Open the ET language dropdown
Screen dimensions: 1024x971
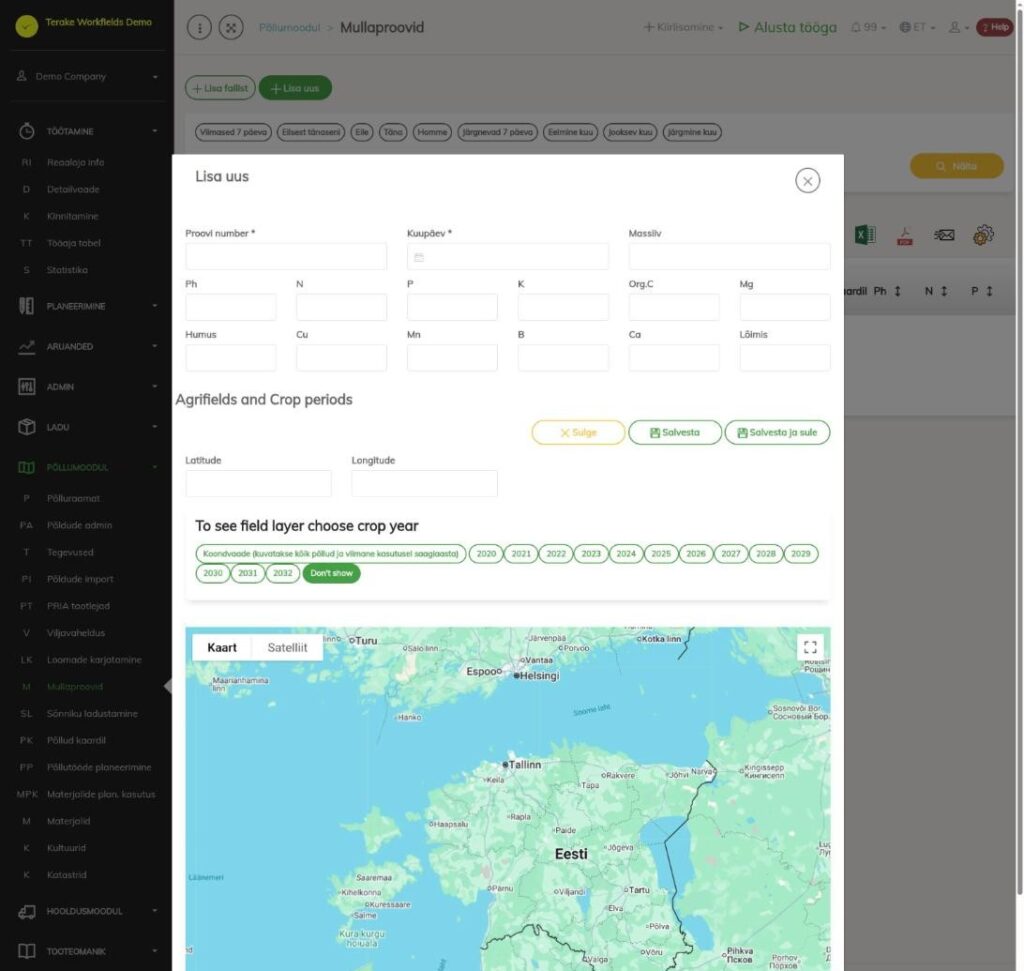point(917,27)
